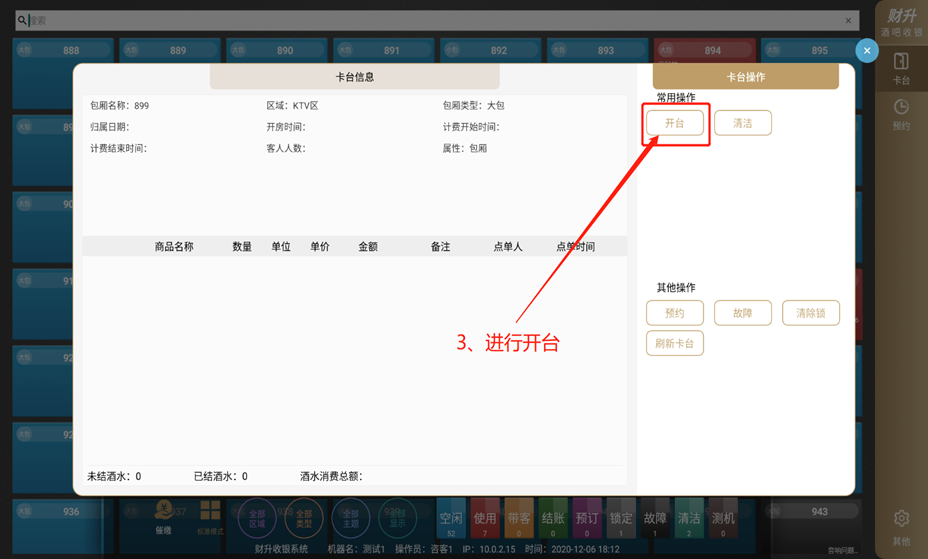Viewport: 928px width, 559px height.
Task: Select room card 891
Action: [384, 51]
